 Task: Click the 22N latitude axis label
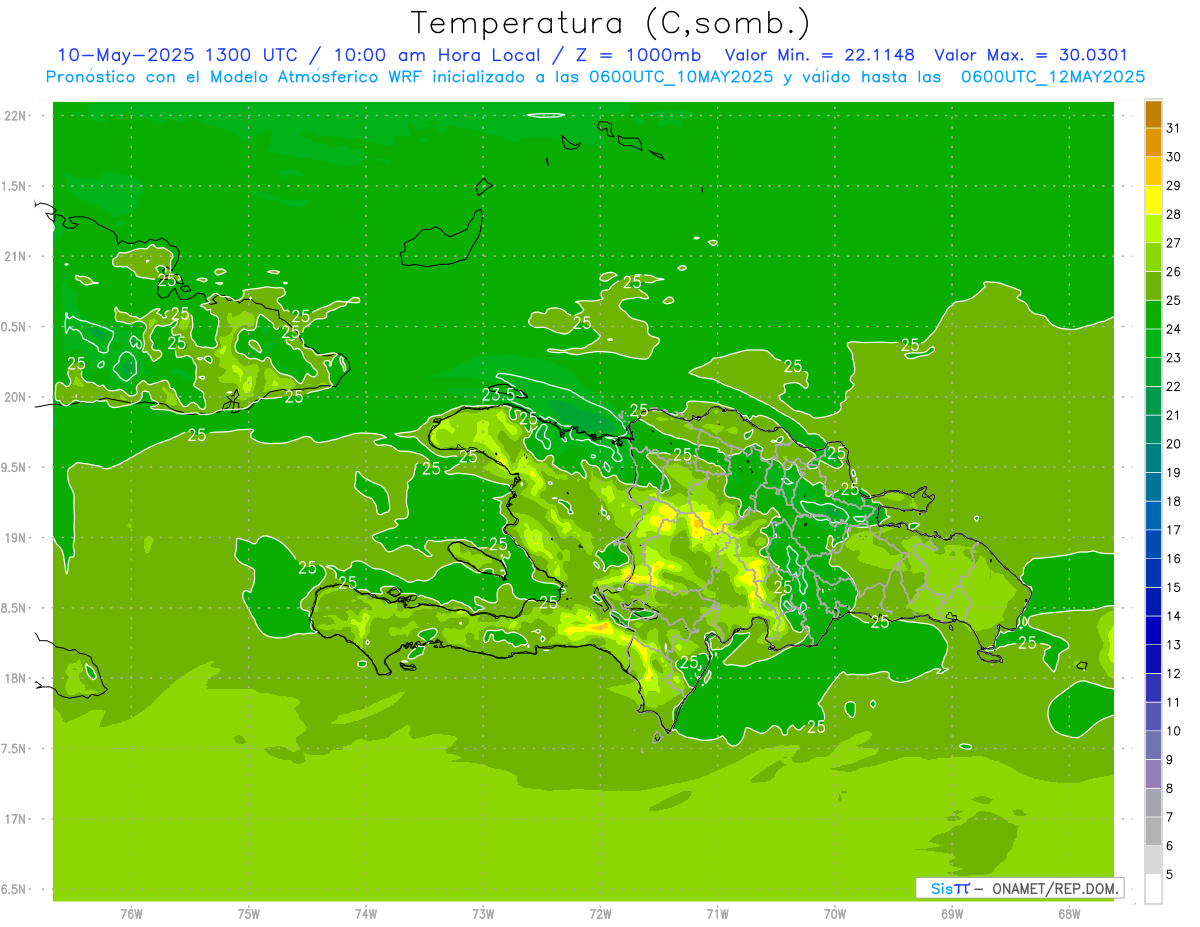(15, 116)
